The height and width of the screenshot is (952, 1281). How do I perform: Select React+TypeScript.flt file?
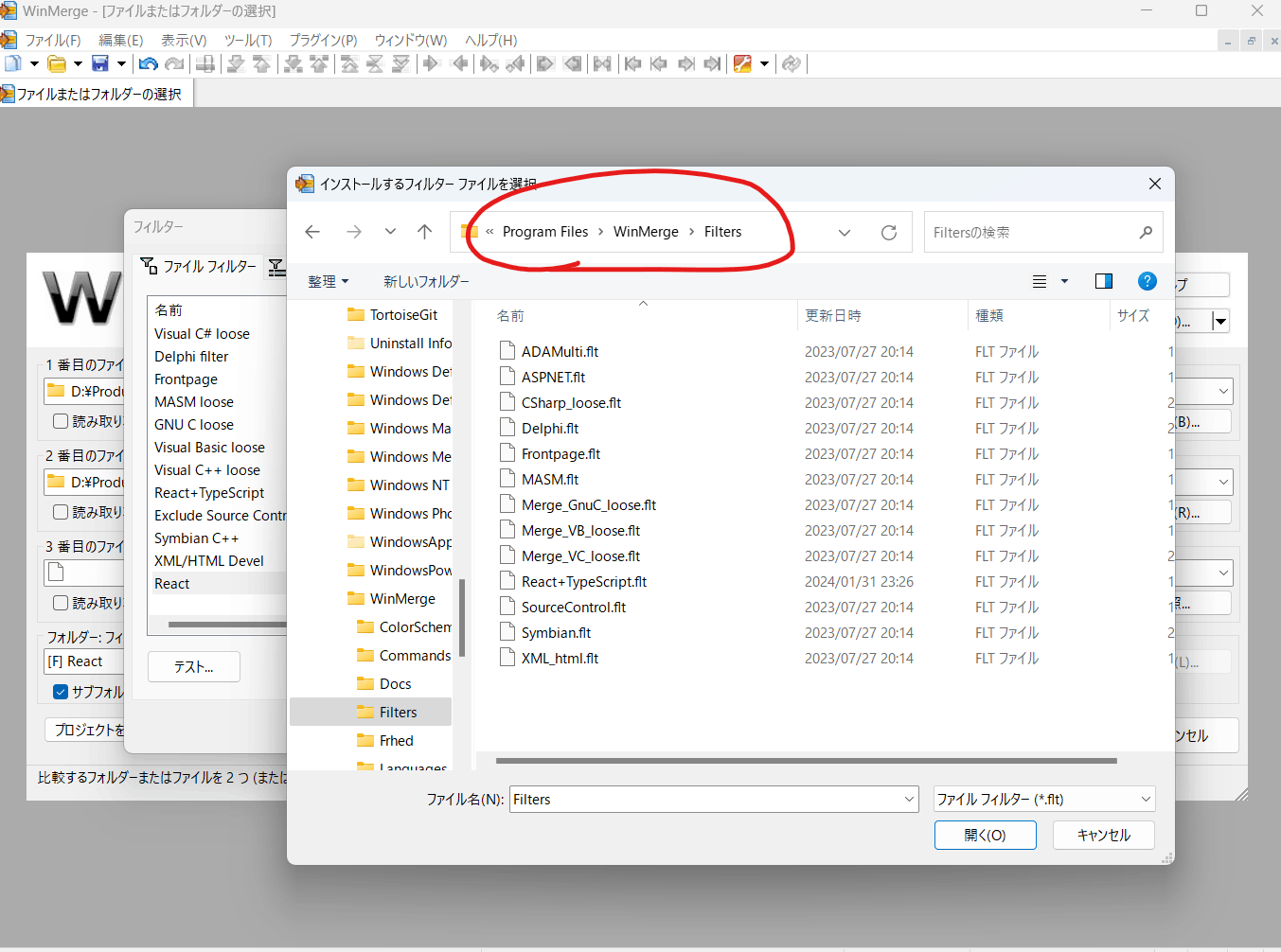(584, 582)
